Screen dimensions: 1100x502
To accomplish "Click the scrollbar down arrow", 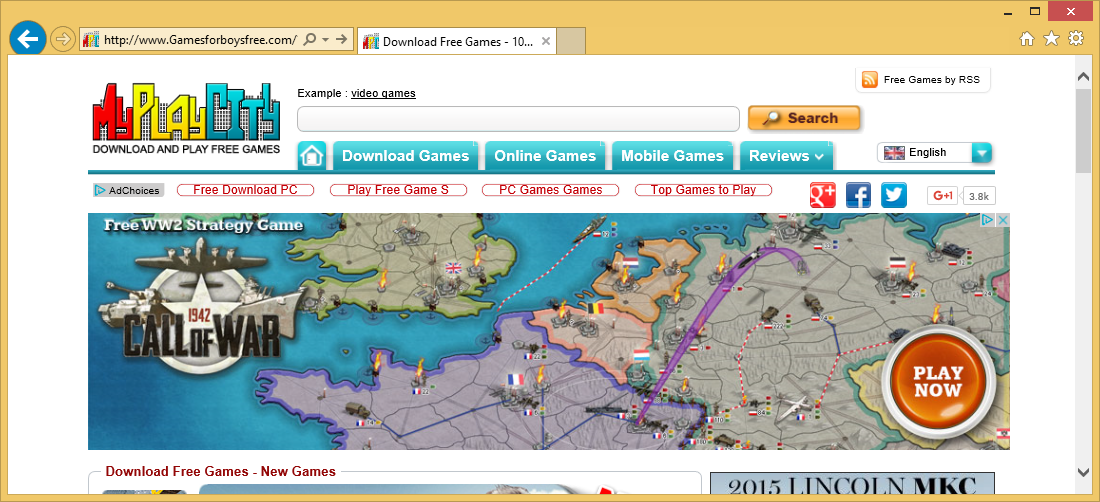I will [x=1082, y=473].
